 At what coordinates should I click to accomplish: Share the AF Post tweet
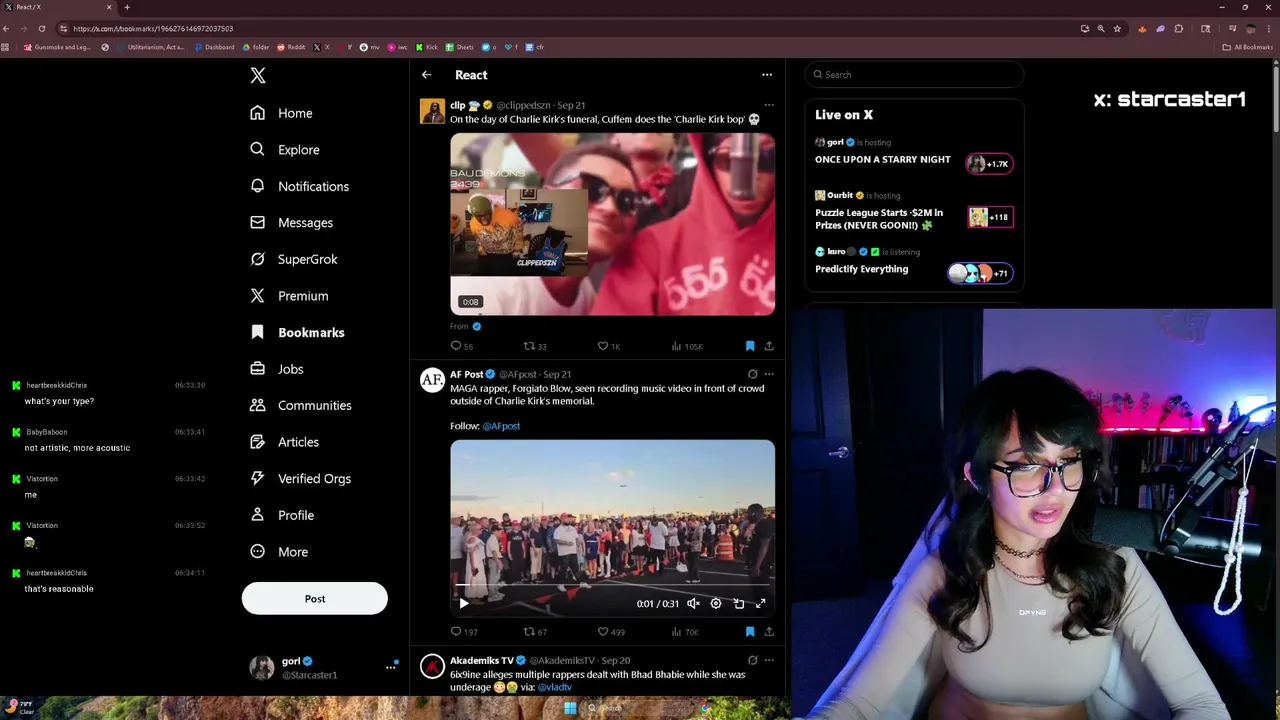[x=769, y=632]
